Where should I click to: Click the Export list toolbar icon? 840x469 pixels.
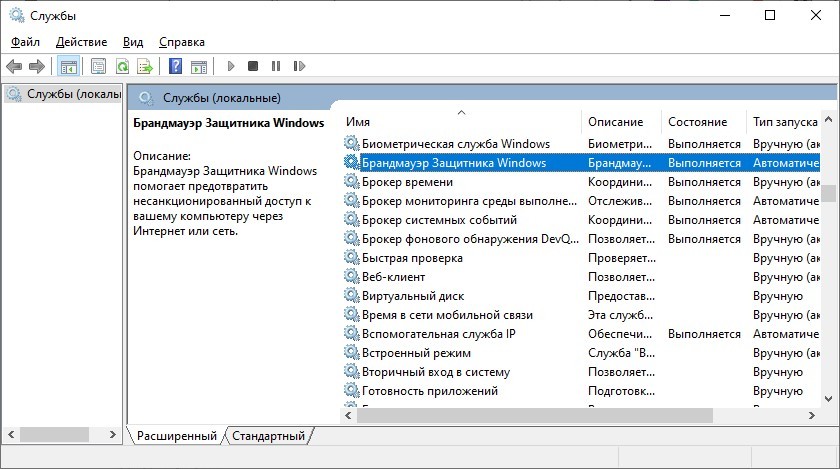pyautogui.click(x=144, y=66)
